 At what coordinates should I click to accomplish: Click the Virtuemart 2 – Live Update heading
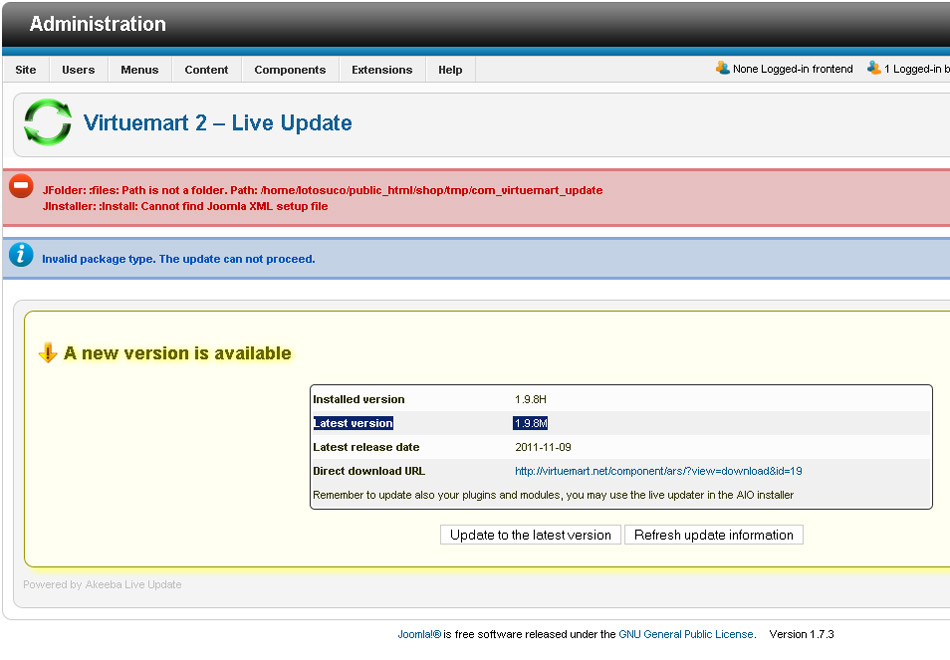[218, 122]
